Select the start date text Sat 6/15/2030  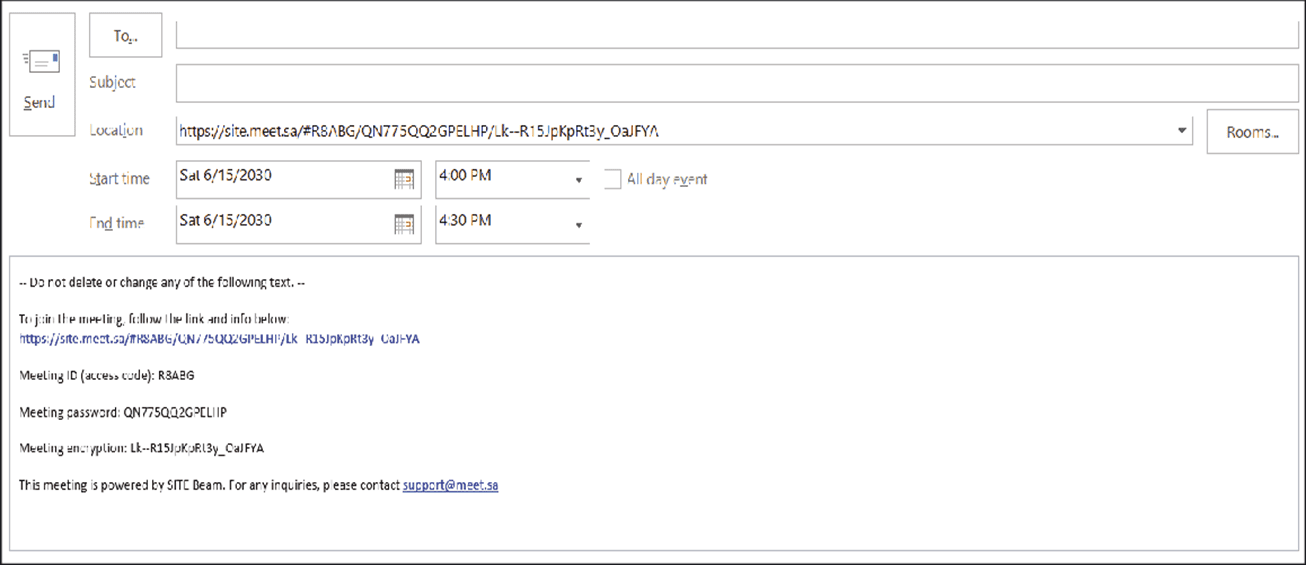226,175
